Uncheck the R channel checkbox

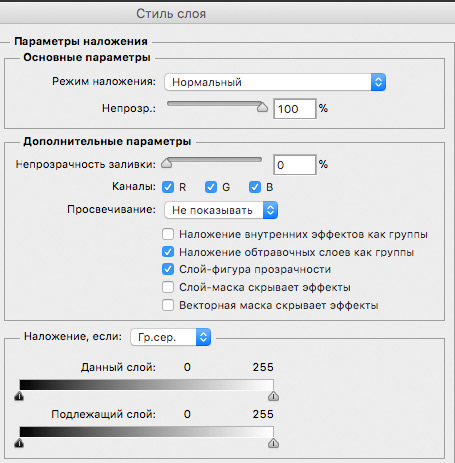coord(168,187)
